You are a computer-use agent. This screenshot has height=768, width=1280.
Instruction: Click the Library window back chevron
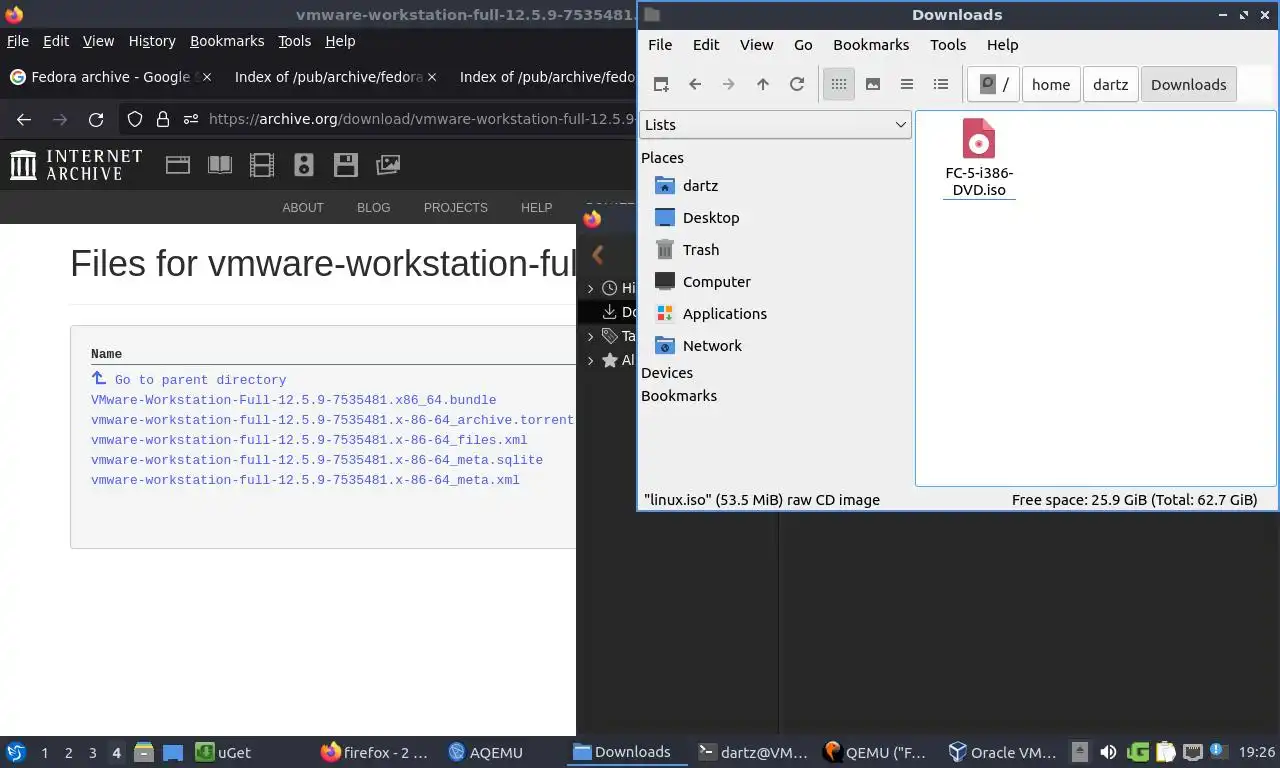598,255
